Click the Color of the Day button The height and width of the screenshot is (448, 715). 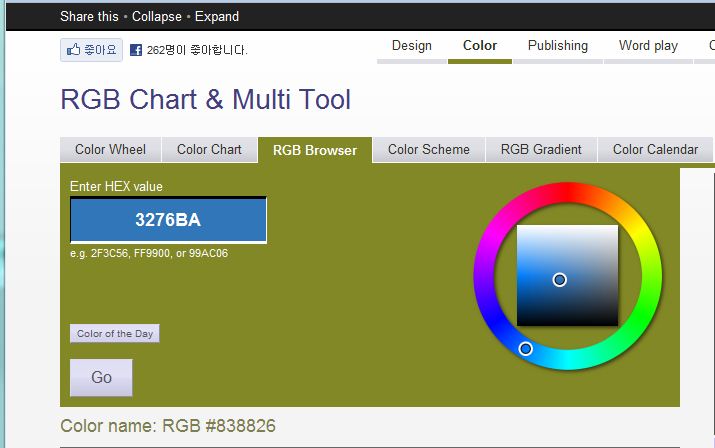point(114,333)
